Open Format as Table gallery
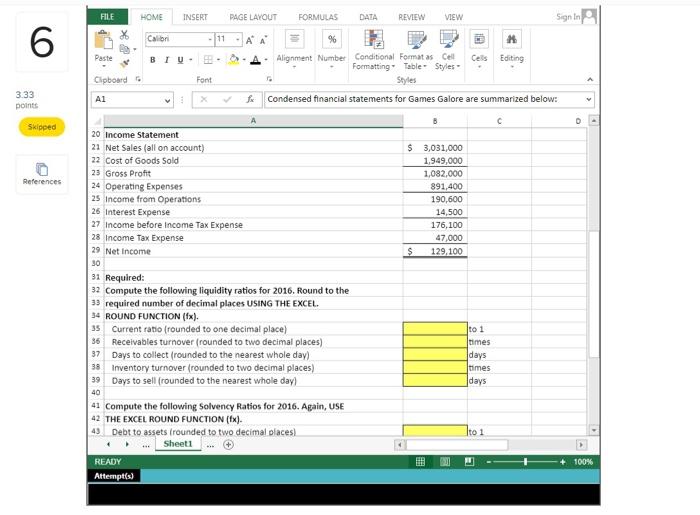This screenshot has height=515, width=700. point(416,50)
